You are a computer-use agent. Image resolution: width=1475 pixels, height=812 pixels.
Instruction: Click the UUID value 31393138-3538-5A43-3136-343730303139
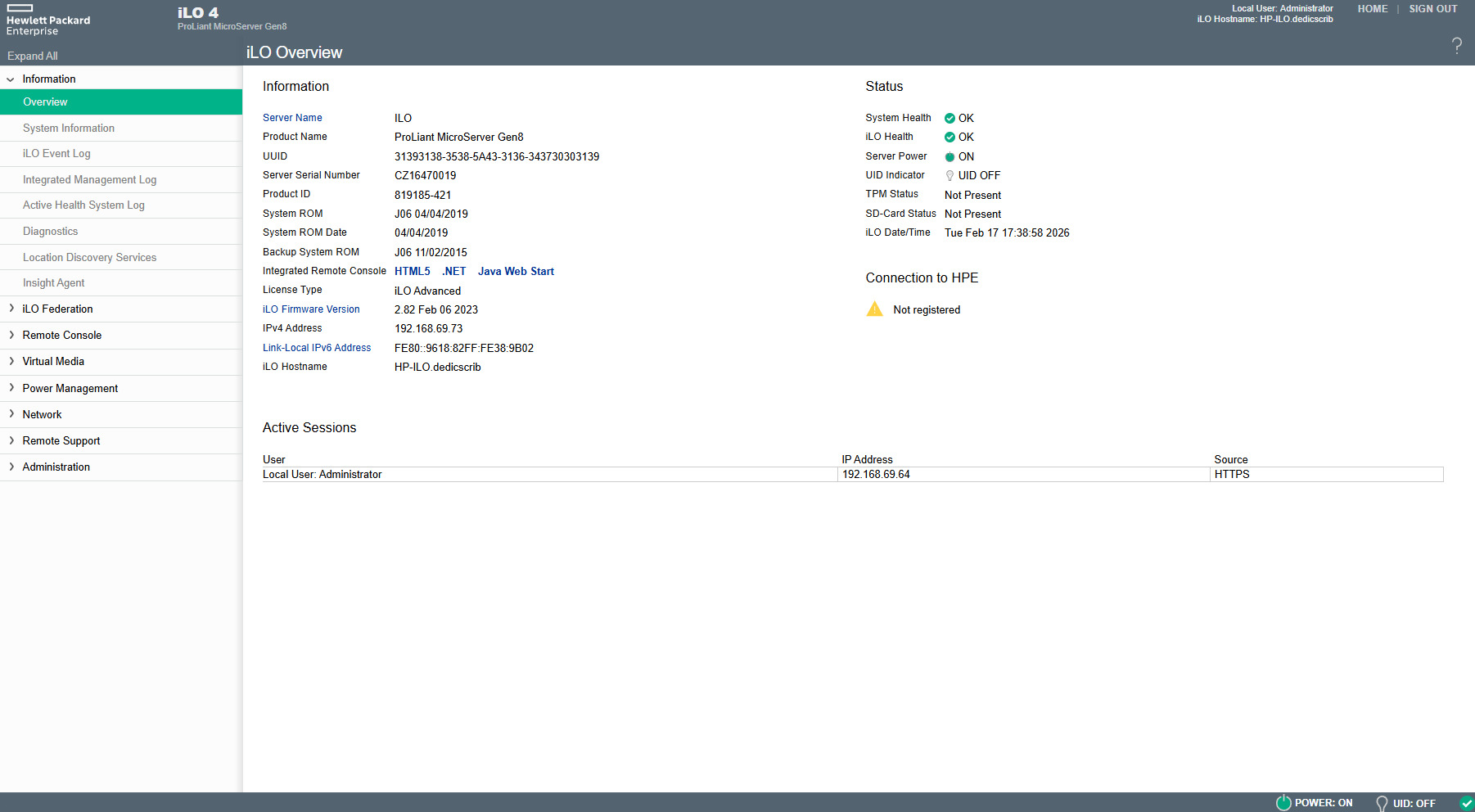[497, 156]
